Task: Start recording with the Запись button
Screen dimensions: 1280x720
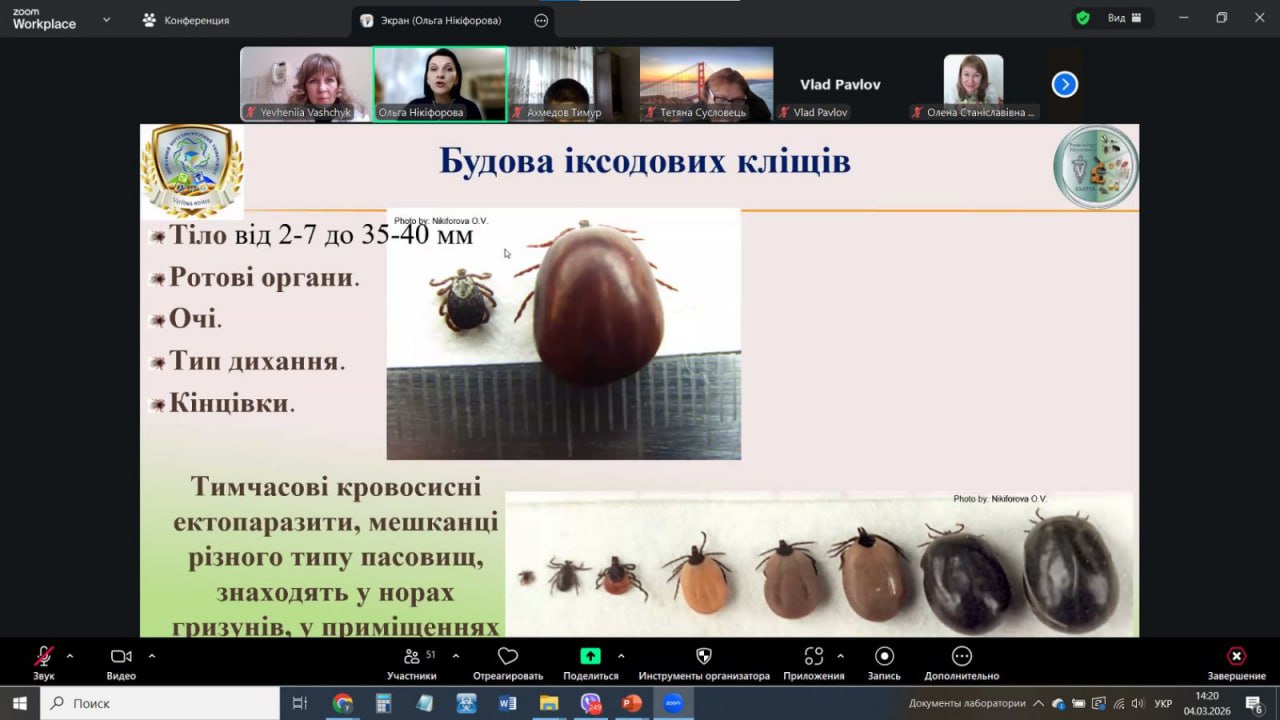Action: (884, 657)
